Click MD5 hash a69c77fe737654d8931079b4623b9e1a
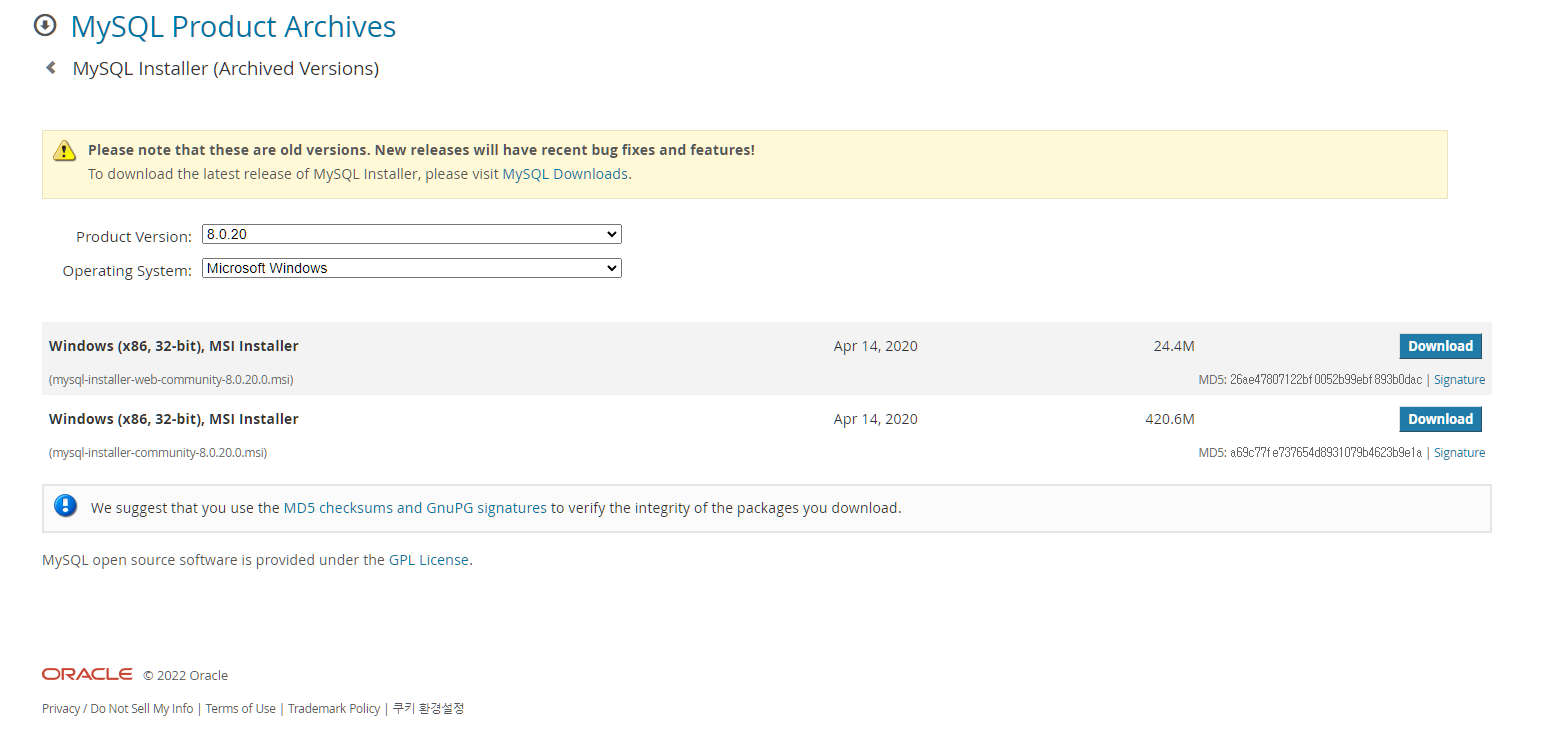This screenshot has height=742, width=1542. [x=1325, y=453]
